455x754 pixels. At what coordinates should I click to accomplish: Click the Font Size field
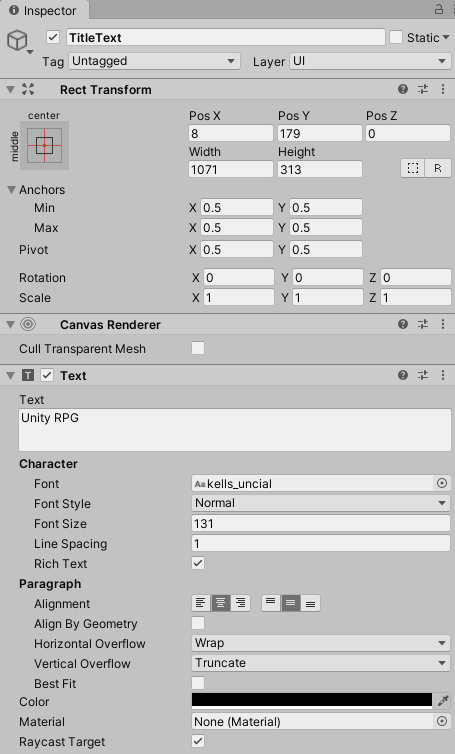click(321, 523)
